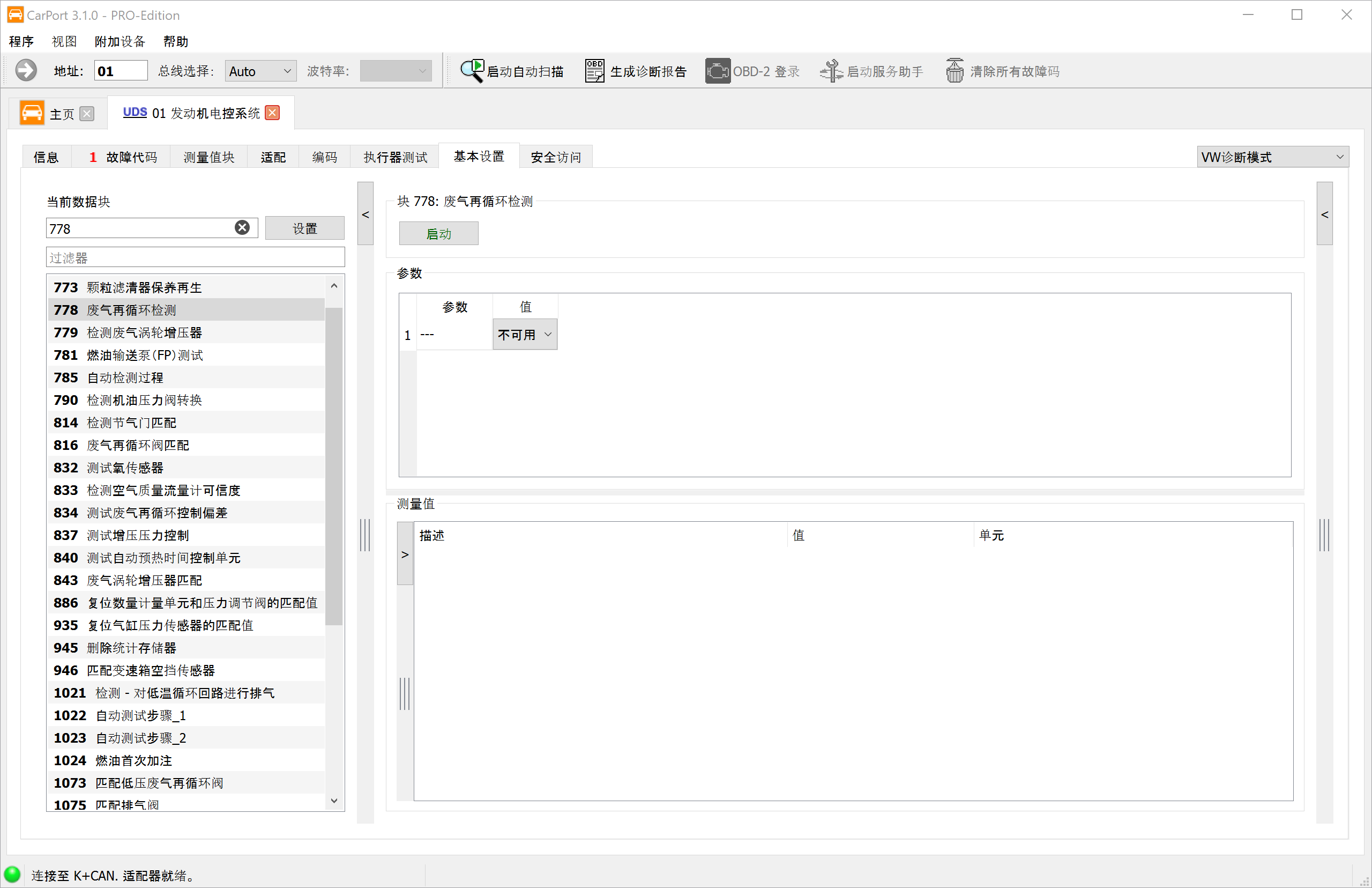This screenshot has width=1372, height=888.
Task: Select block 790 检测机油压力阀转换
Action: [186, 399]
